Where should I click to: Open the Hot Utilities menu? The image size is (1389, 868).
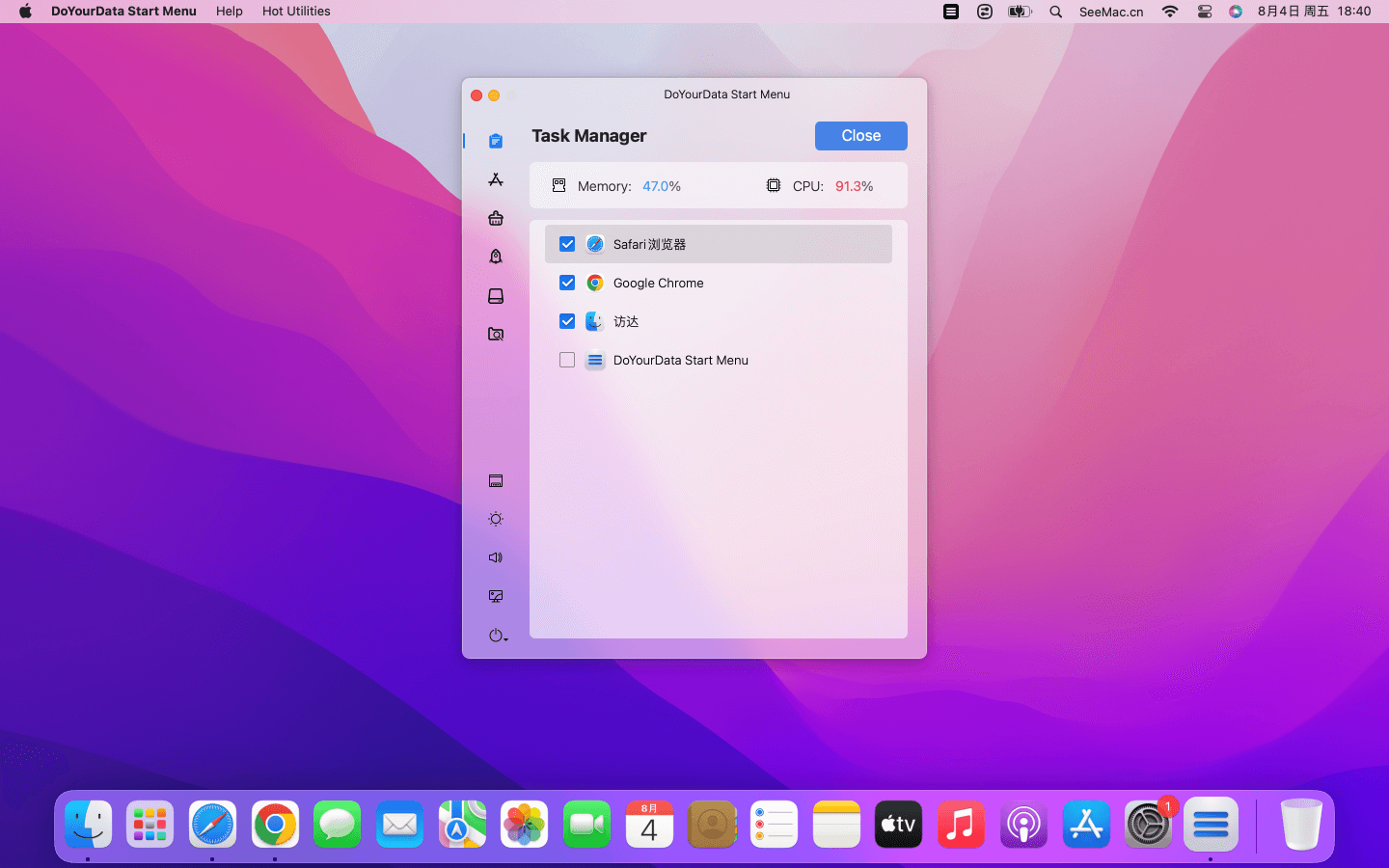point(296,12)
